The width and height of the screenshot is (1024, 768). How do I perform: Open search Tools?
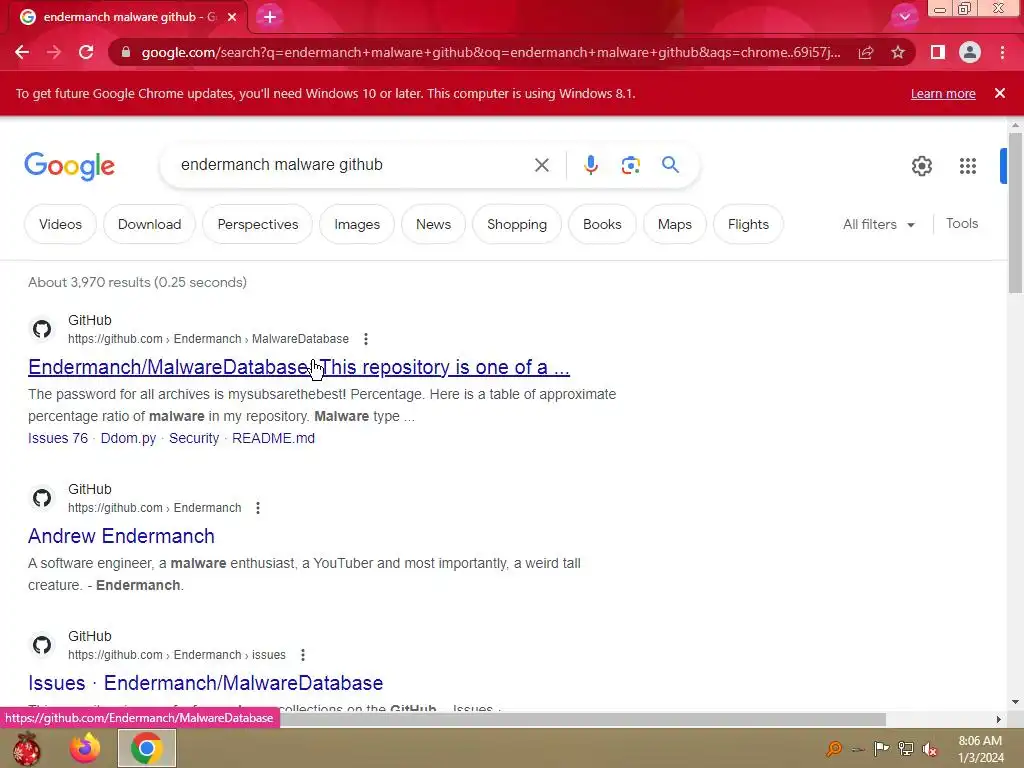[962, 223]
